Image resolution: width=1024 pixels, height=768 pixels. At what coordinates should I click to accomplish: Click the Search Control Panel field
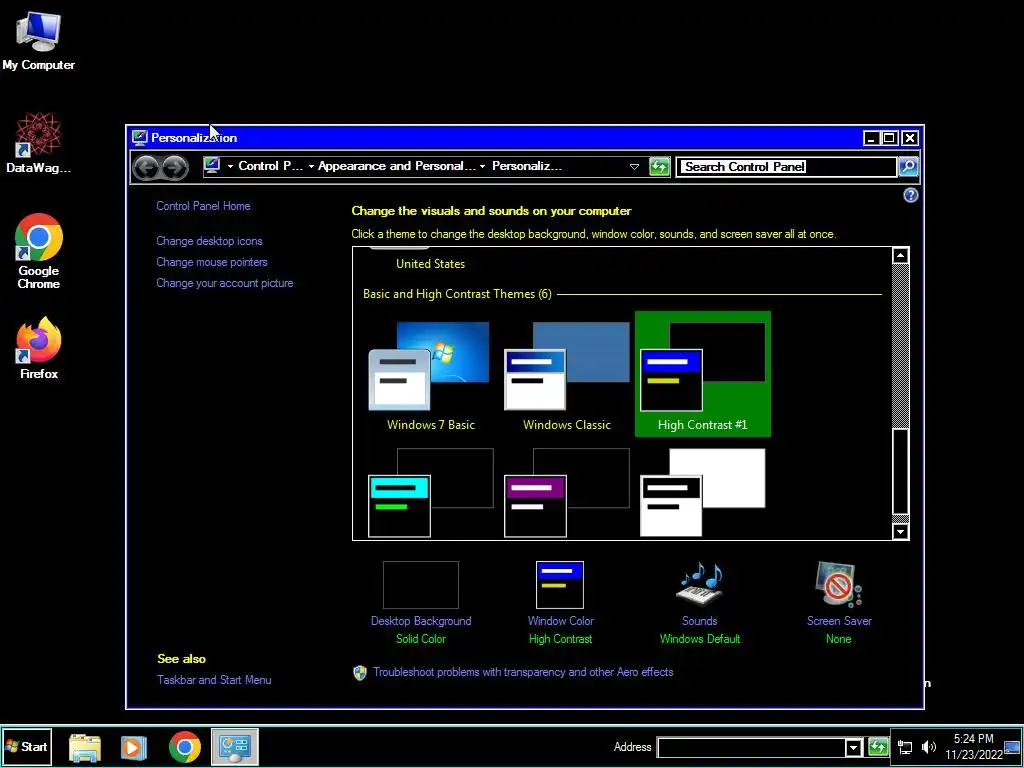point(786,167)
